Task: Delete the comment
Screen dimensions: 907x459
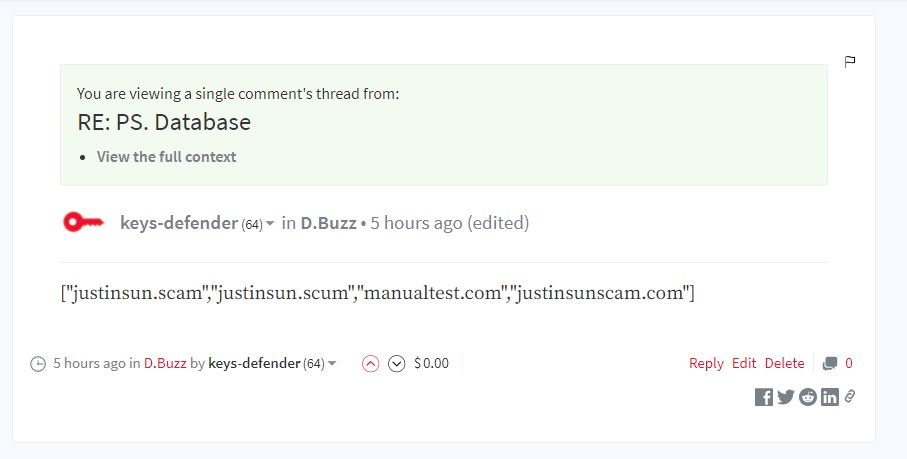Action: coord(784,364)
